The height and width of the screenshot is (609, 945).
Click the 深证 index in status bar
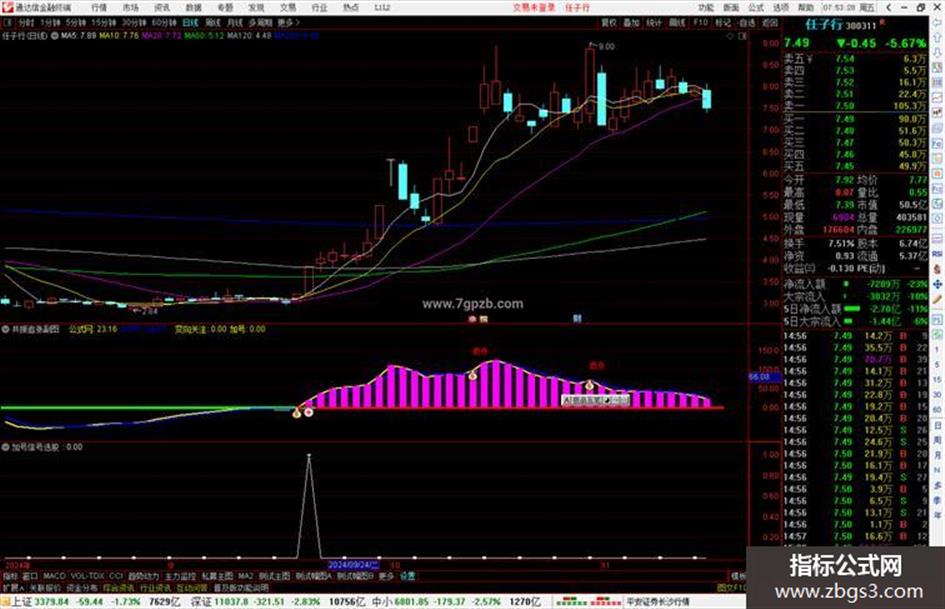[201, 602]
